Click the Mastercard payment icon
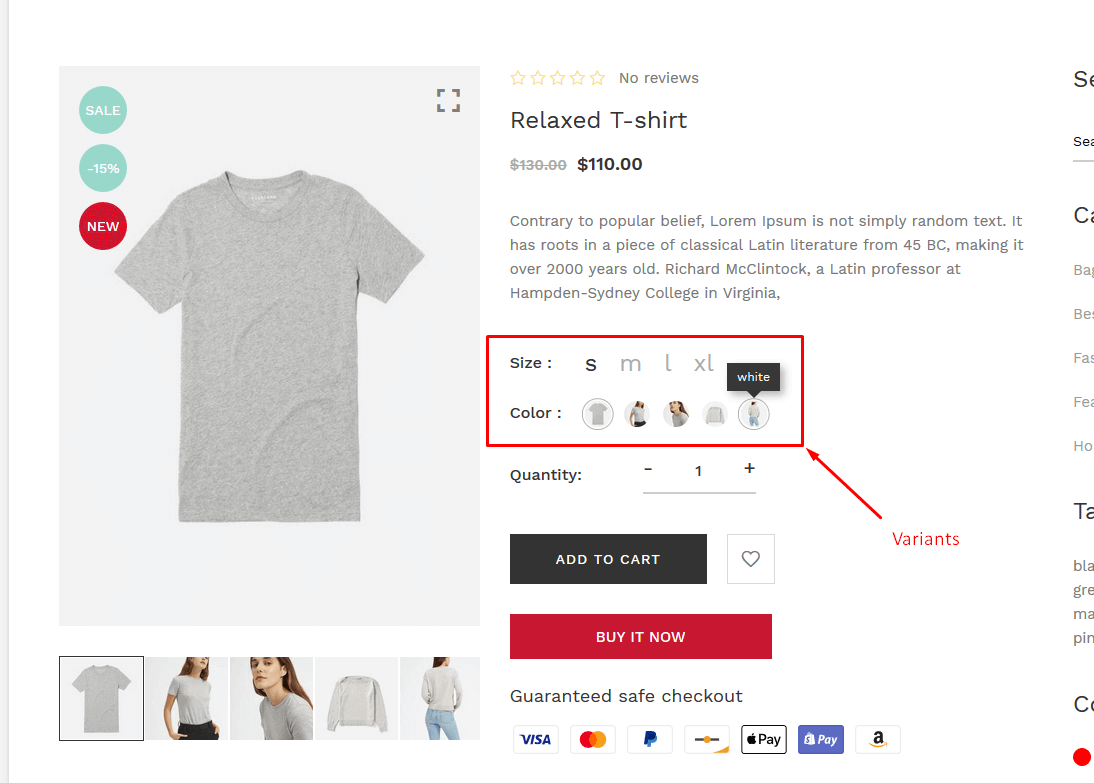The image size is (1094, 783). click(x=593, y=740)
